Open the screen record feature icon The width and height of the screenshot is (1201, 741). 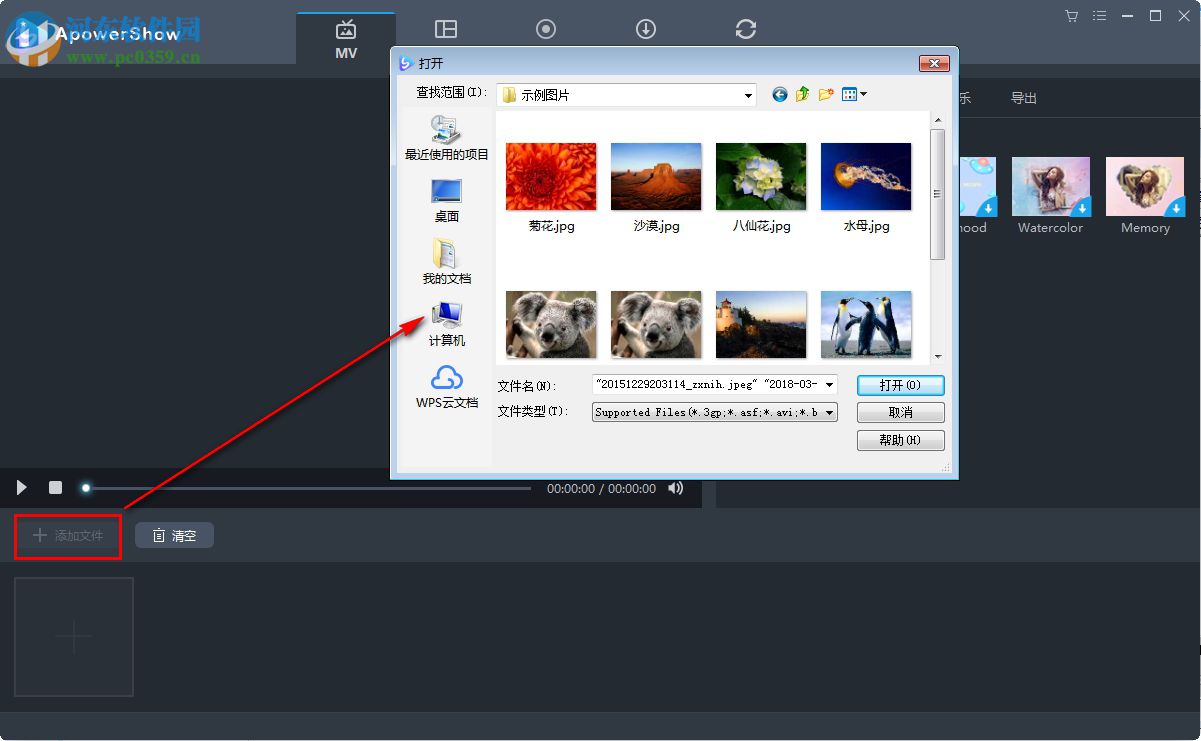pos(545,29)
